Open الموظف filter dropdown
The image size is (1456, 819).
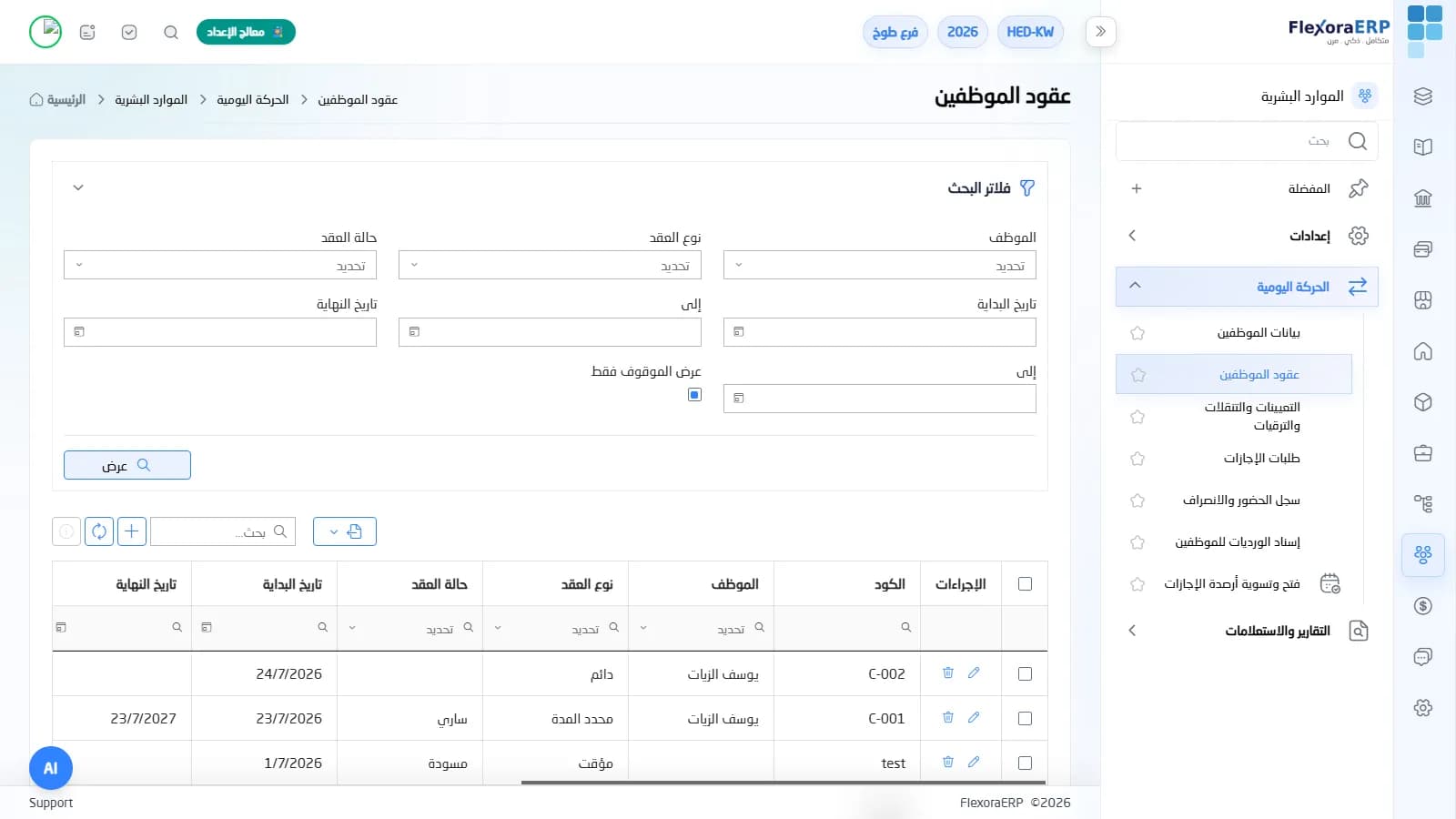tap(880, 266)
